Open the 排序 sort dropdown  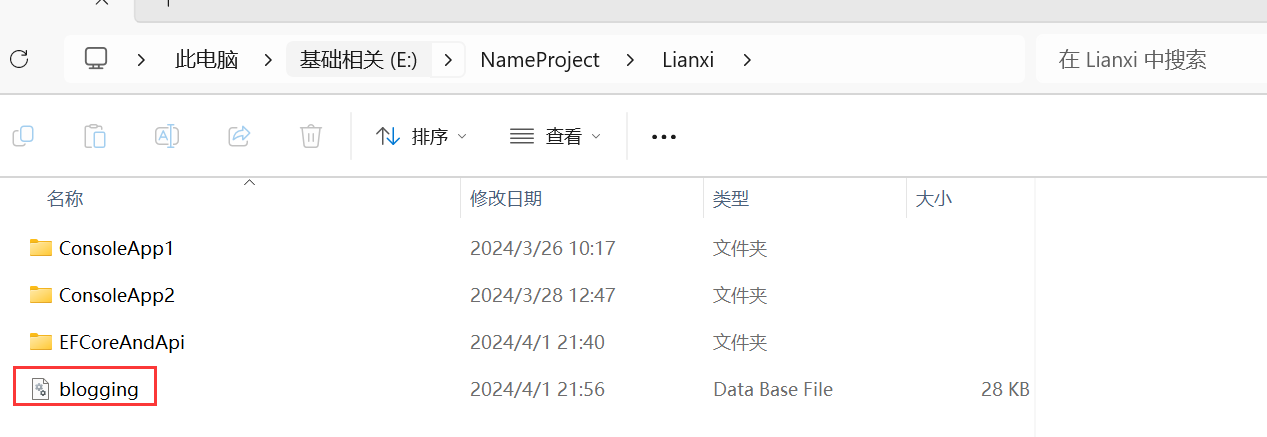tap(421, 137)
